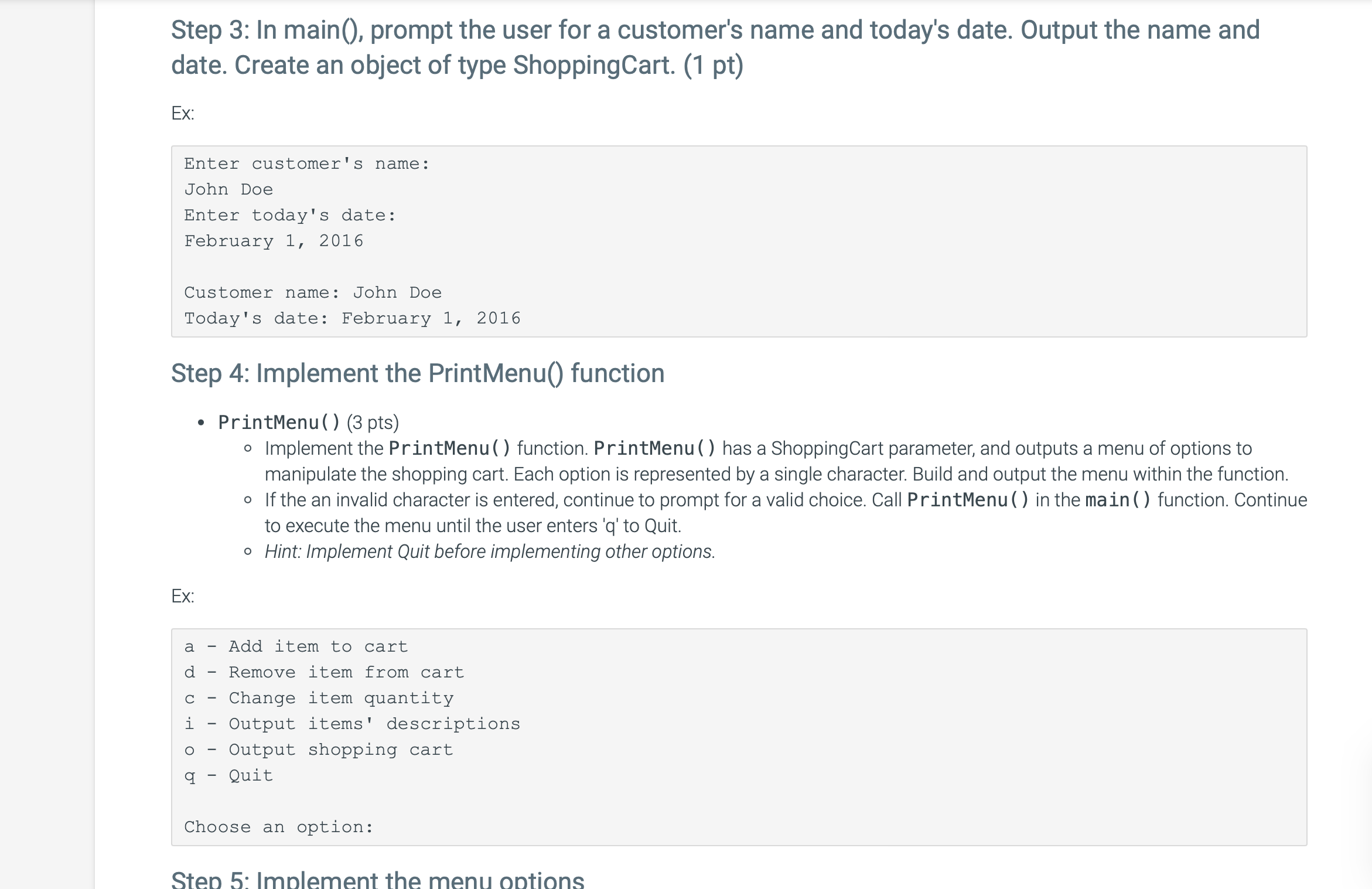This screenshot has width=1372, height=889.
Task: Click the Step 3 heading text
Action: pyautogui.click(x=715, y=47)
